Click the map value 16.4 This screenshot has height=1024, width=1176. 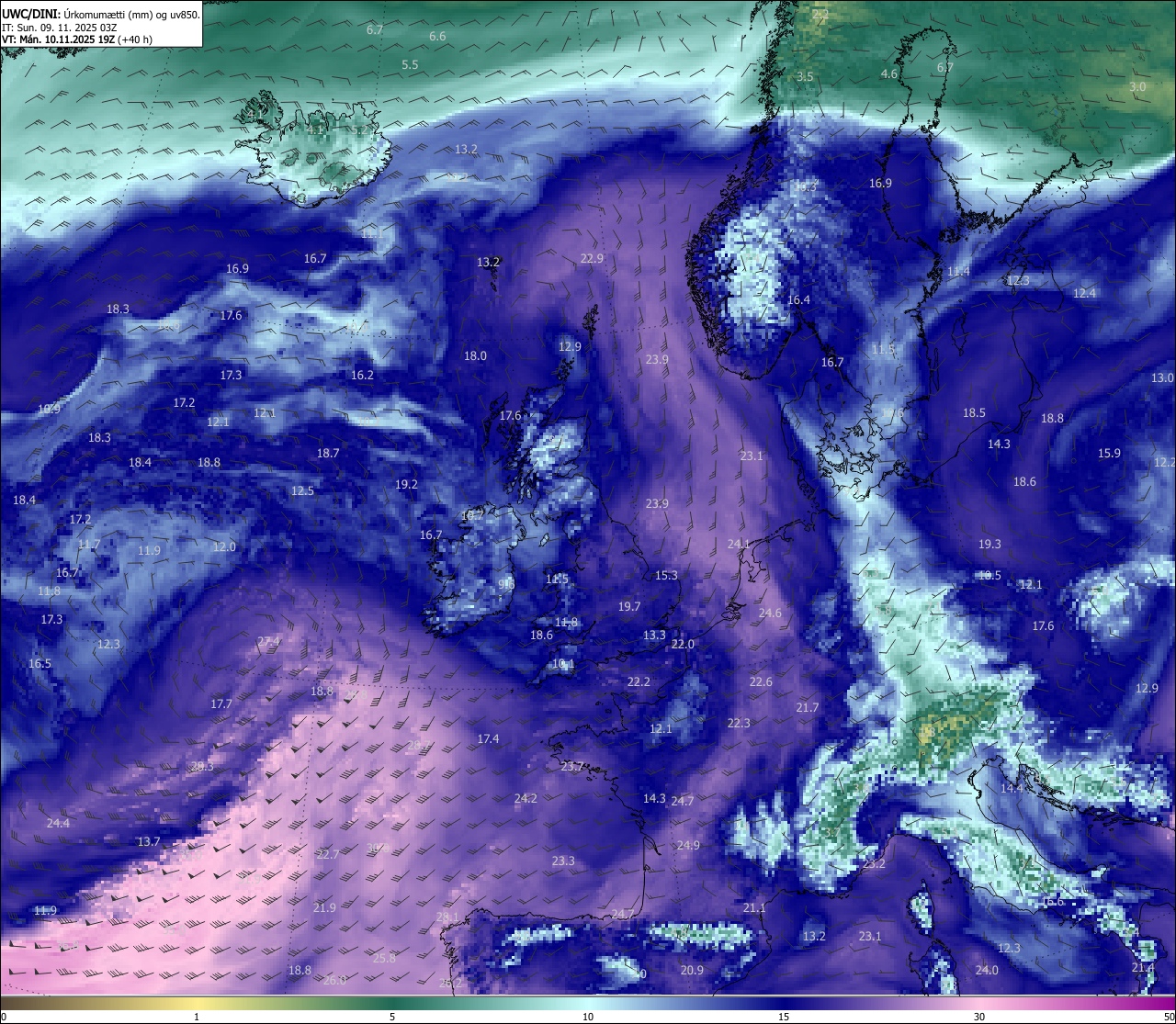(798, 299)
